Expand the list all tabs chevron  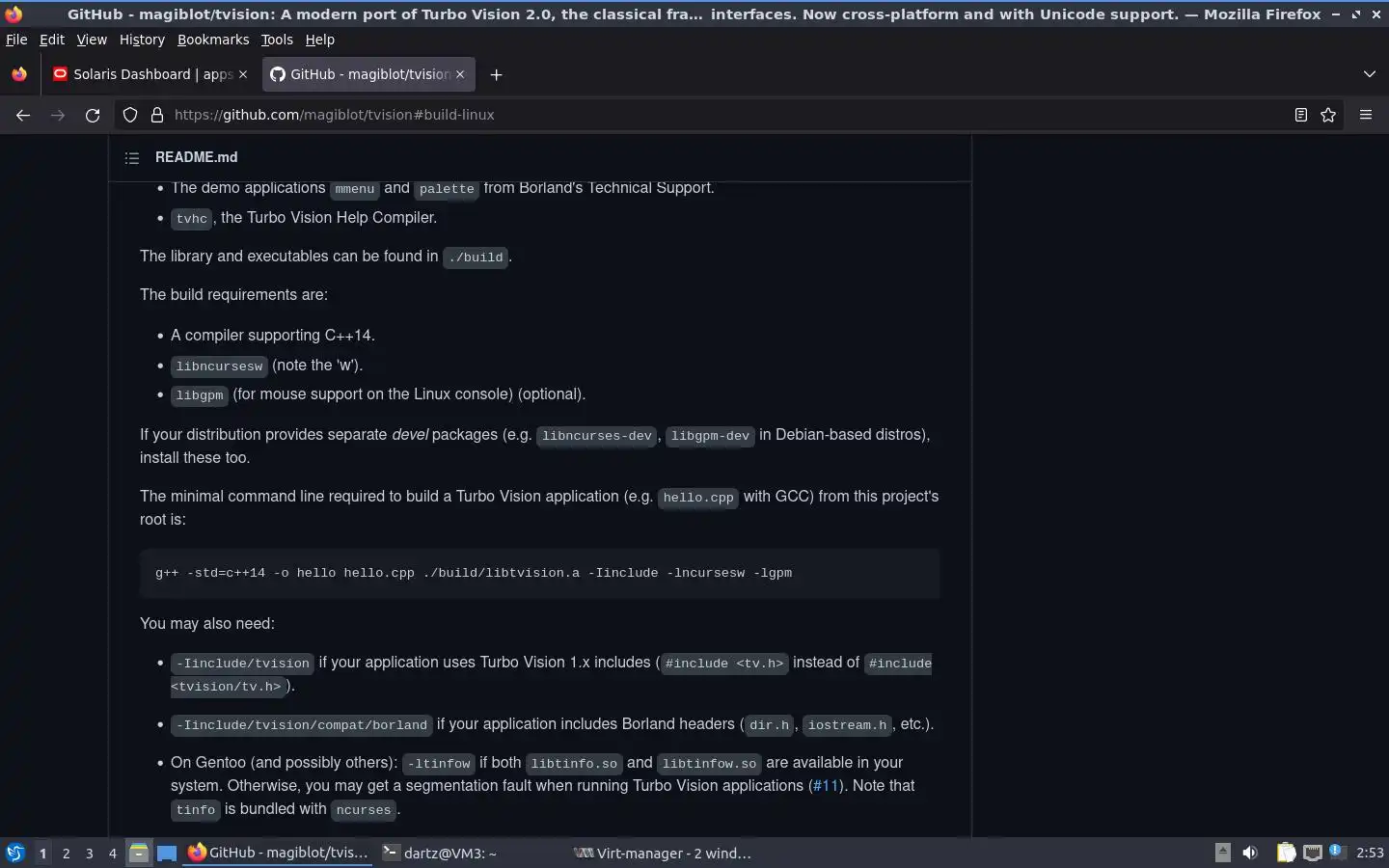pos(1370,74)
